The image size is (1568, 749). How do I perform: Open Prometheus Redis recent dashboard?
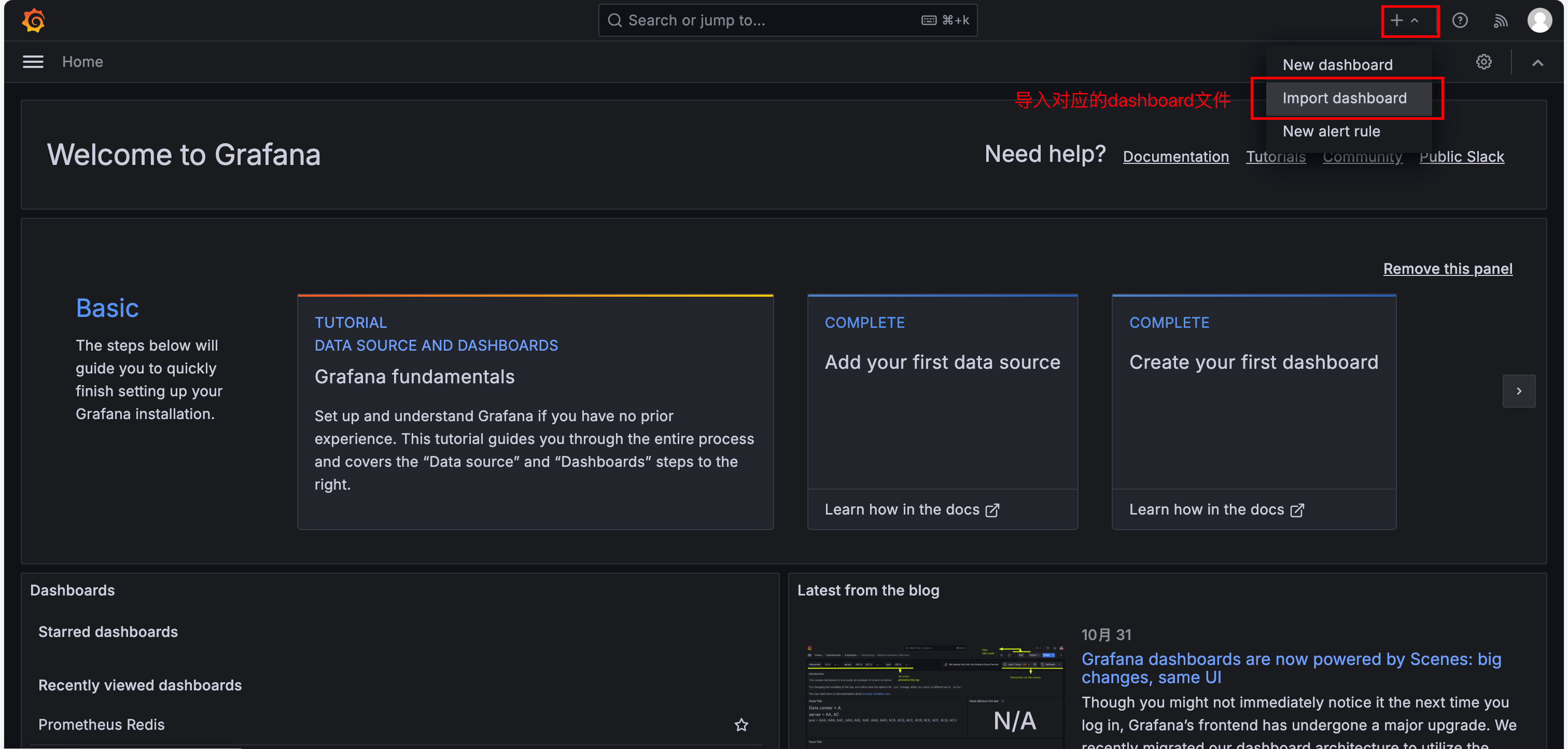tap(102, 725)
